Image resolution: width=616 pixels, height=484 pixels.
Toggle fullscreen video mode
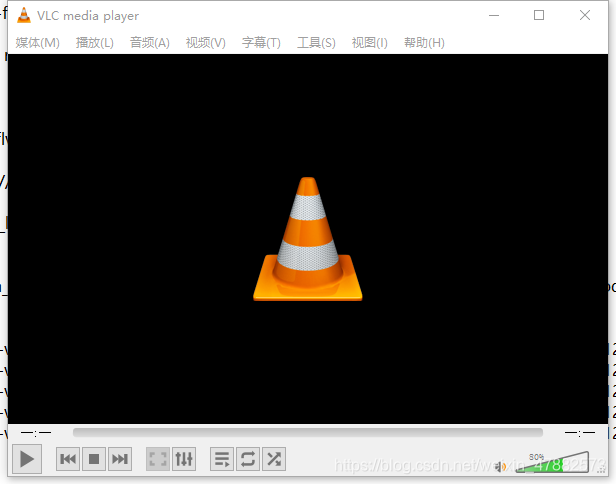(158, 458)
